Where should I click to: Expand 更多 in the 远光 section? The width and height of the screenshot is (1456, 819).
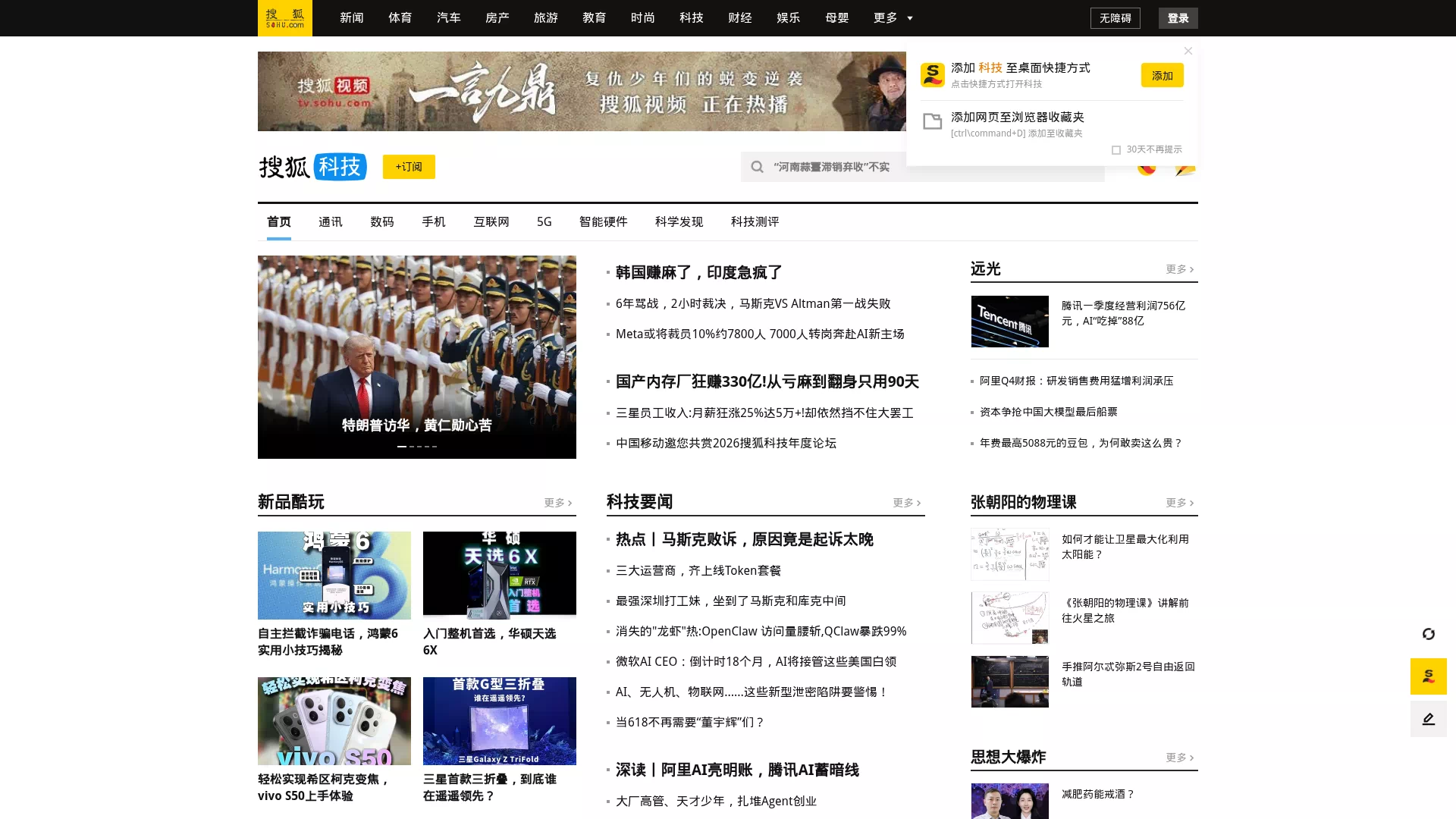pos(1180,269)
